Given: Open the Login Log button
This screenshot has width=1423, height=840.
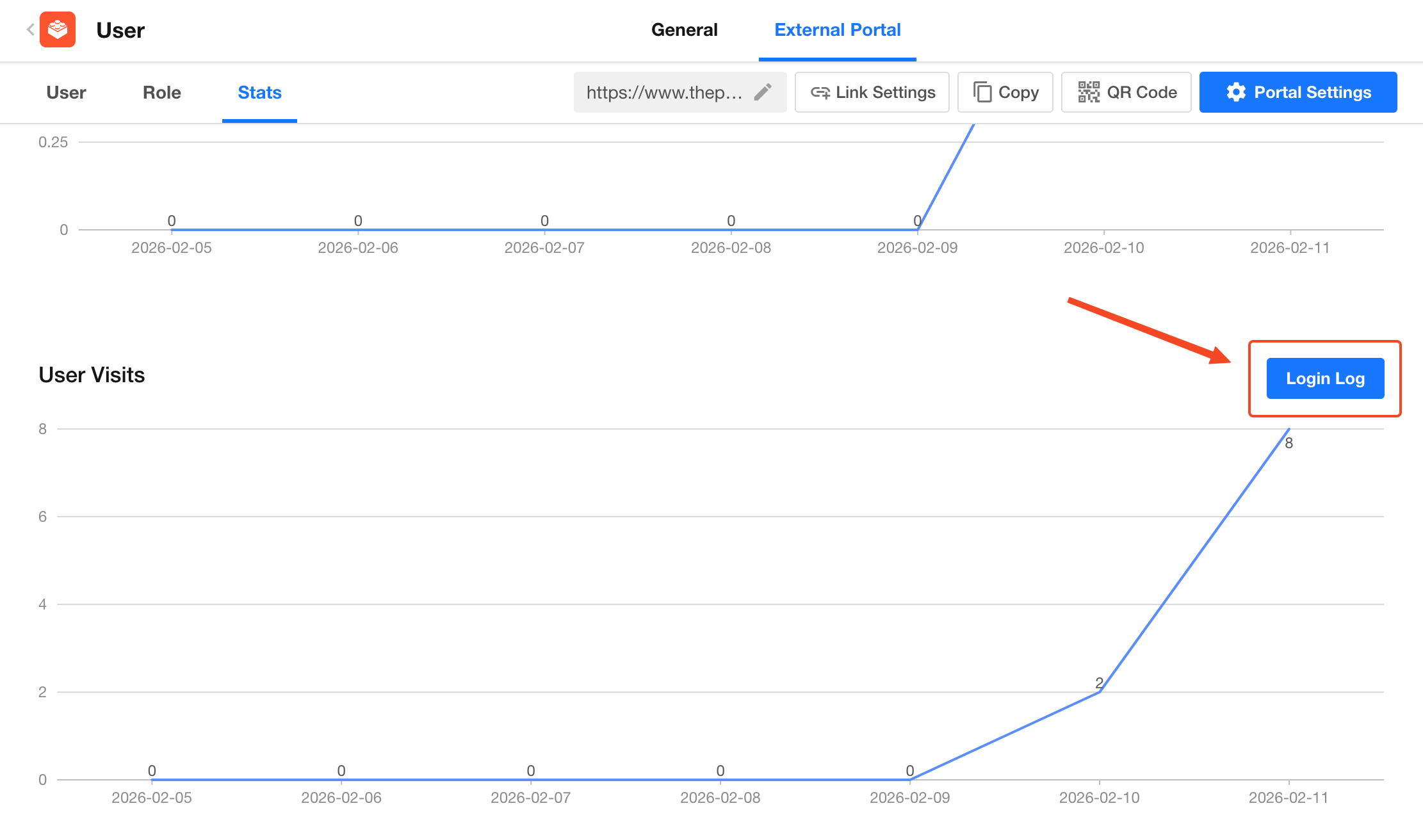Looking at the screenshot, I should click(1325, 378).
